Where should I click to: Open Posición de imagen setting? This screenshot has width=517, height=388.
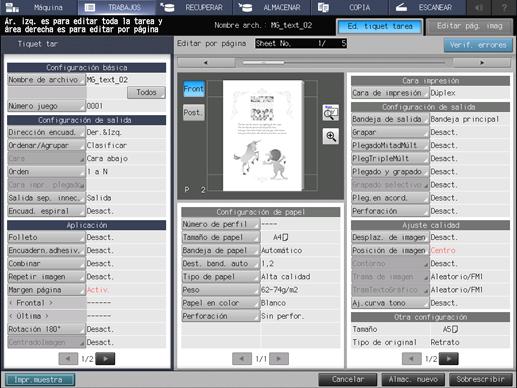pos(390,250)
